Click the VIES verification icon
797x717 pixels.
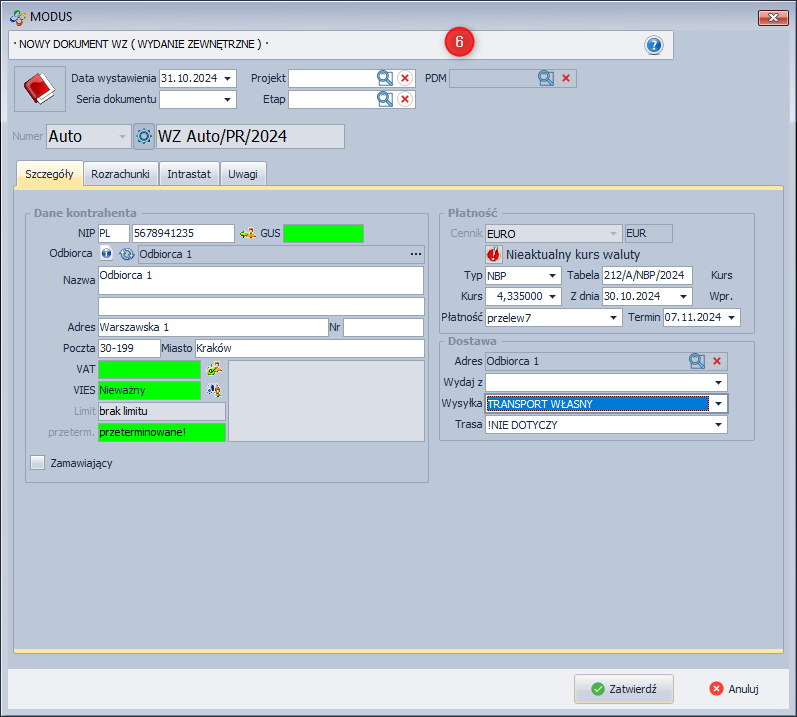[213, 390]
